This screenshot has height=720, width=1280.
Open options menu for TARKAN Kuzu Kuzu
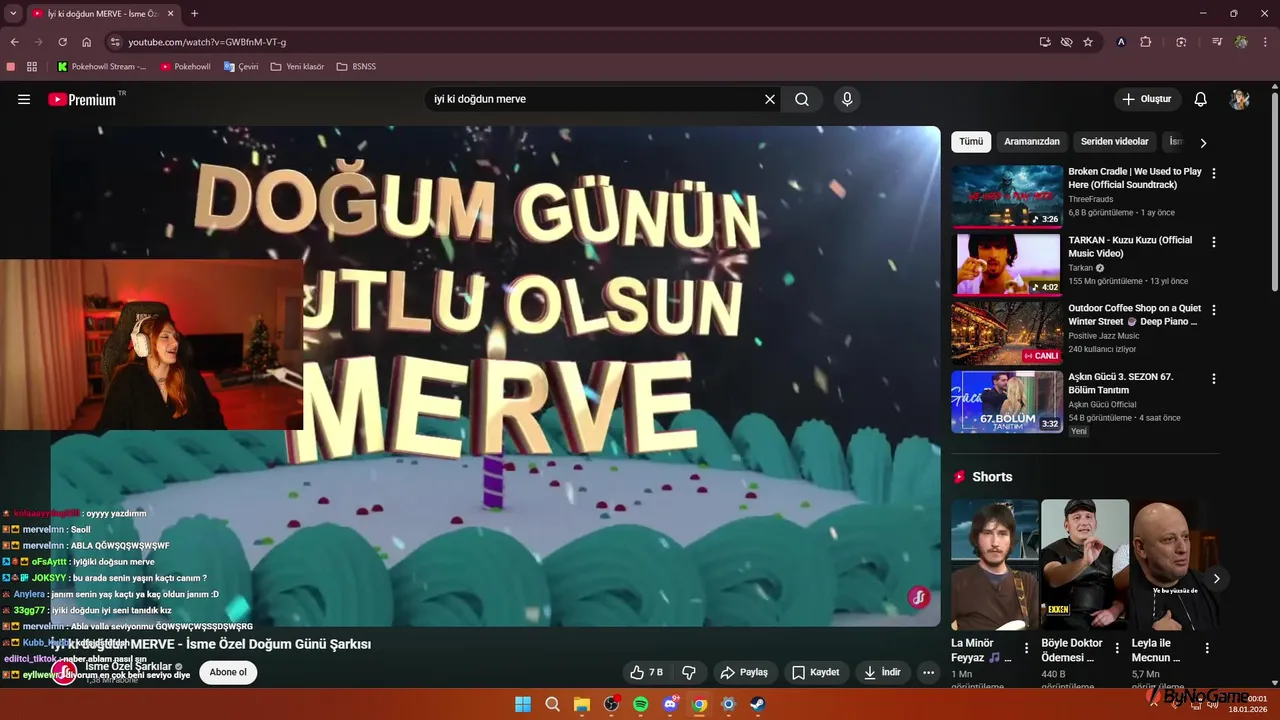(1214, 242)
